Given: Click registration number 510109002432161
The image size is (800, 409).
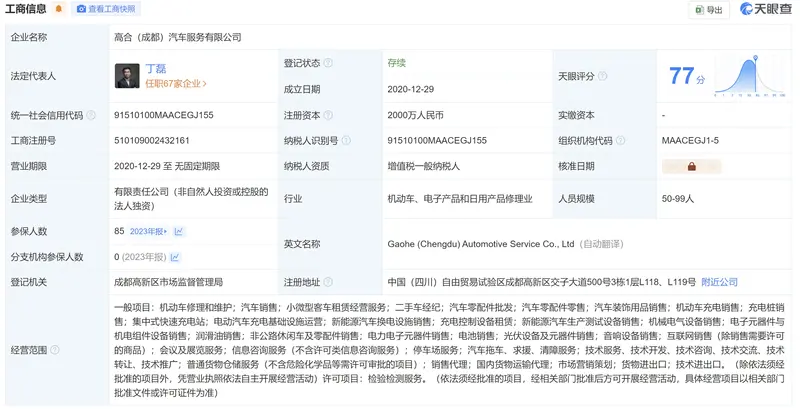Looking at the screenshot, I should tap(152, 140).
